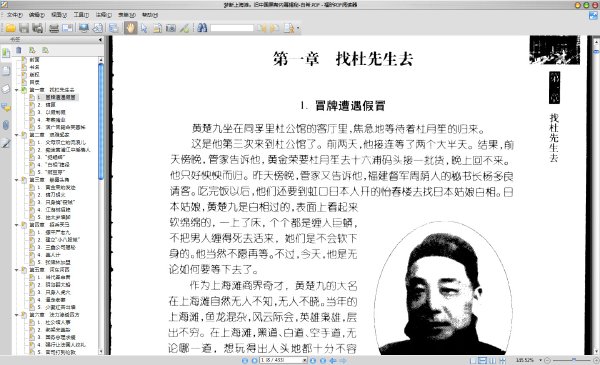Open the 编辑 menu

tap(37, 15)
